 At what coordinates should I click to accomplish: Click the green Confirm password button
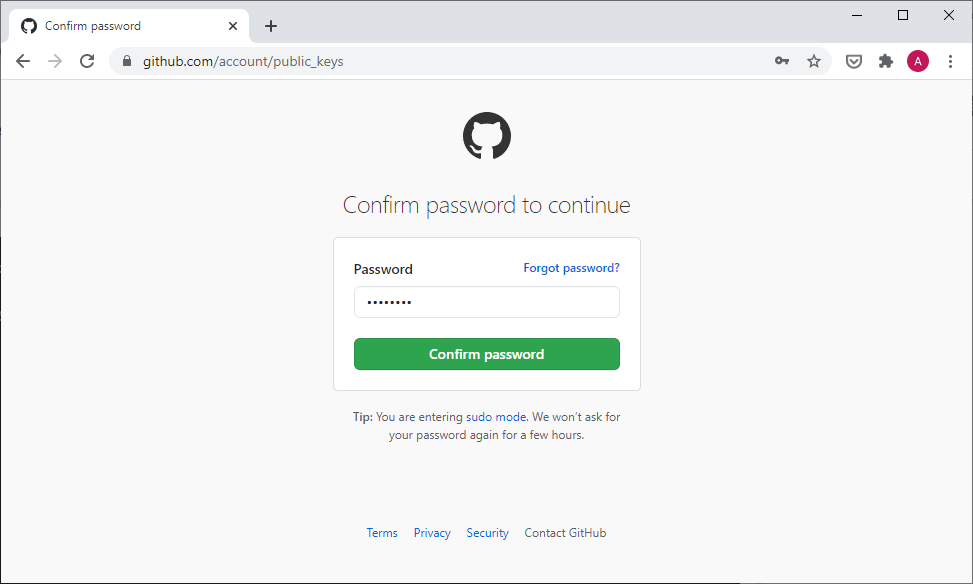(486, 354)
